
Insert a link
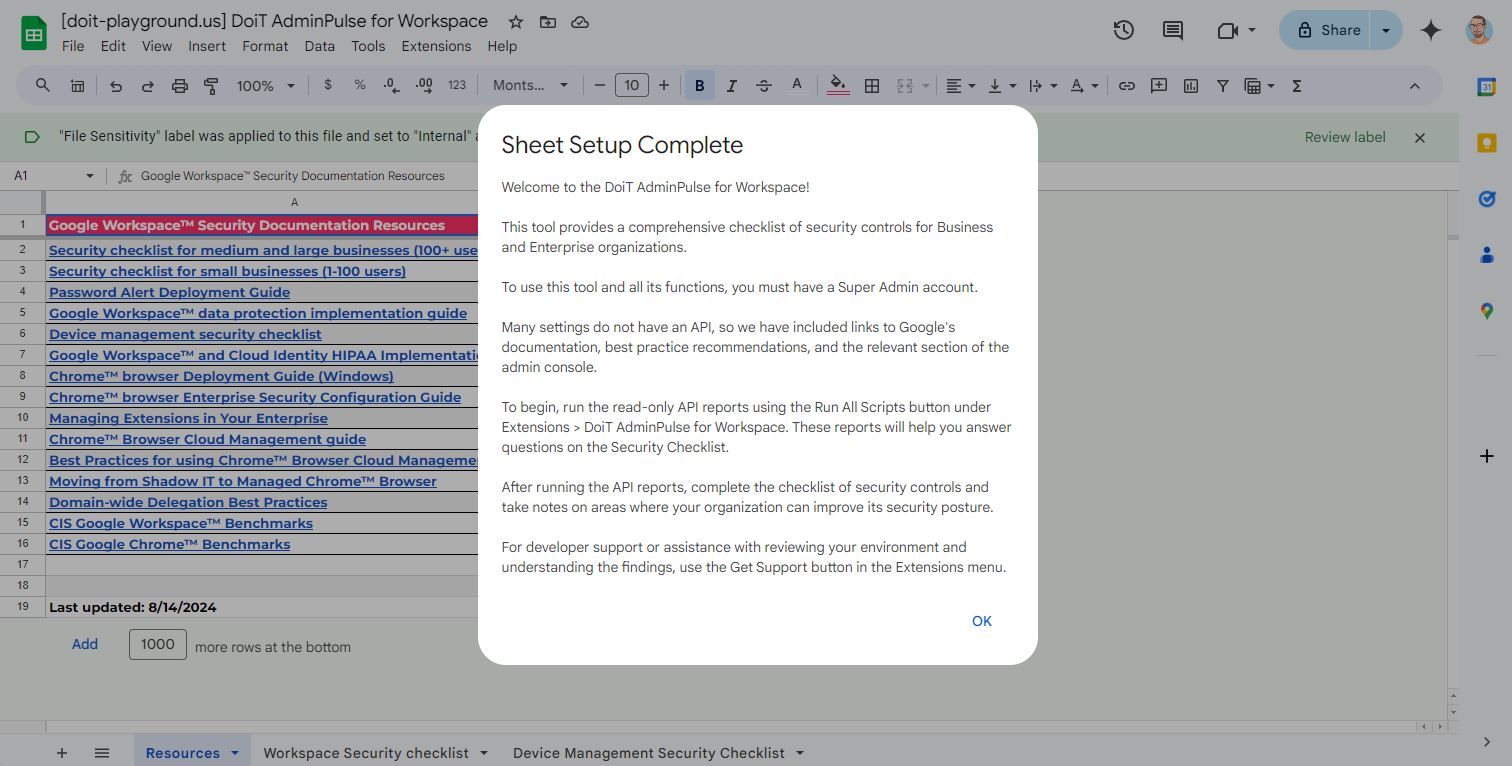(1127, 86)
